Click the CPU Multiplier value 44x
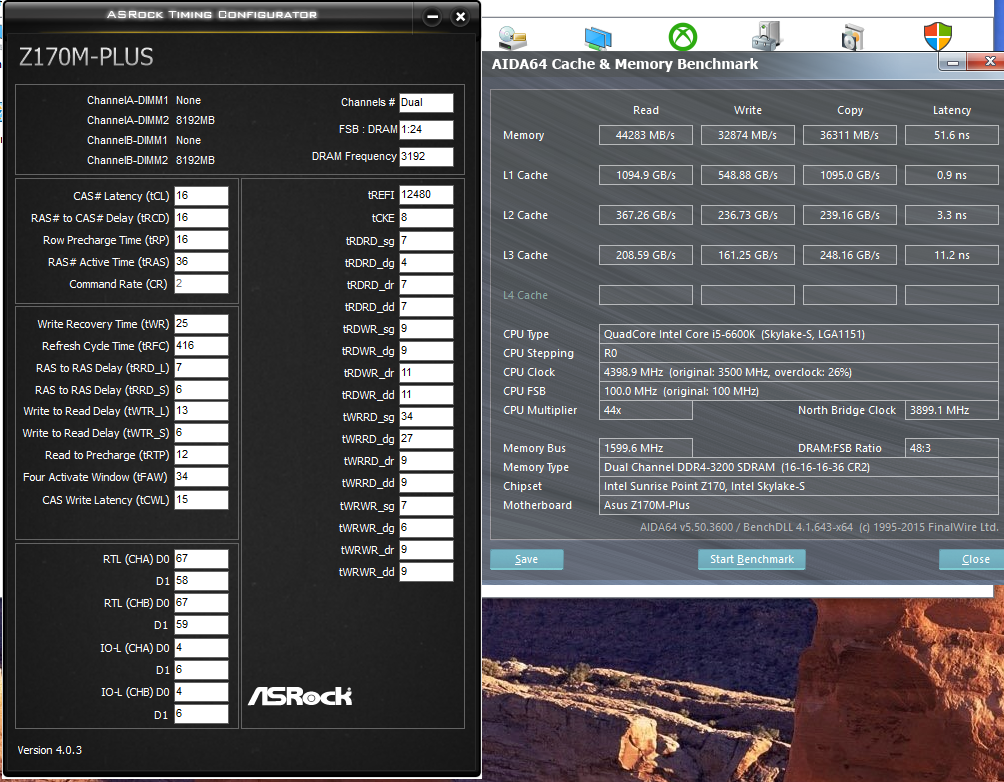The width and height of the screenshot is (1004, 782). coord(645,410)
